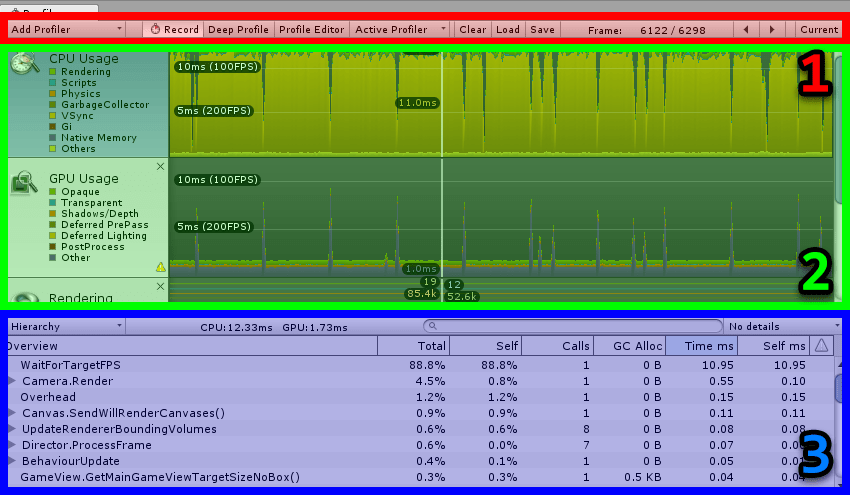The width and height of the screenshot is (850, 495).
Task: Click the GPU Usage profiler icon
Action: pyautogui.click(x=25, y=181)
